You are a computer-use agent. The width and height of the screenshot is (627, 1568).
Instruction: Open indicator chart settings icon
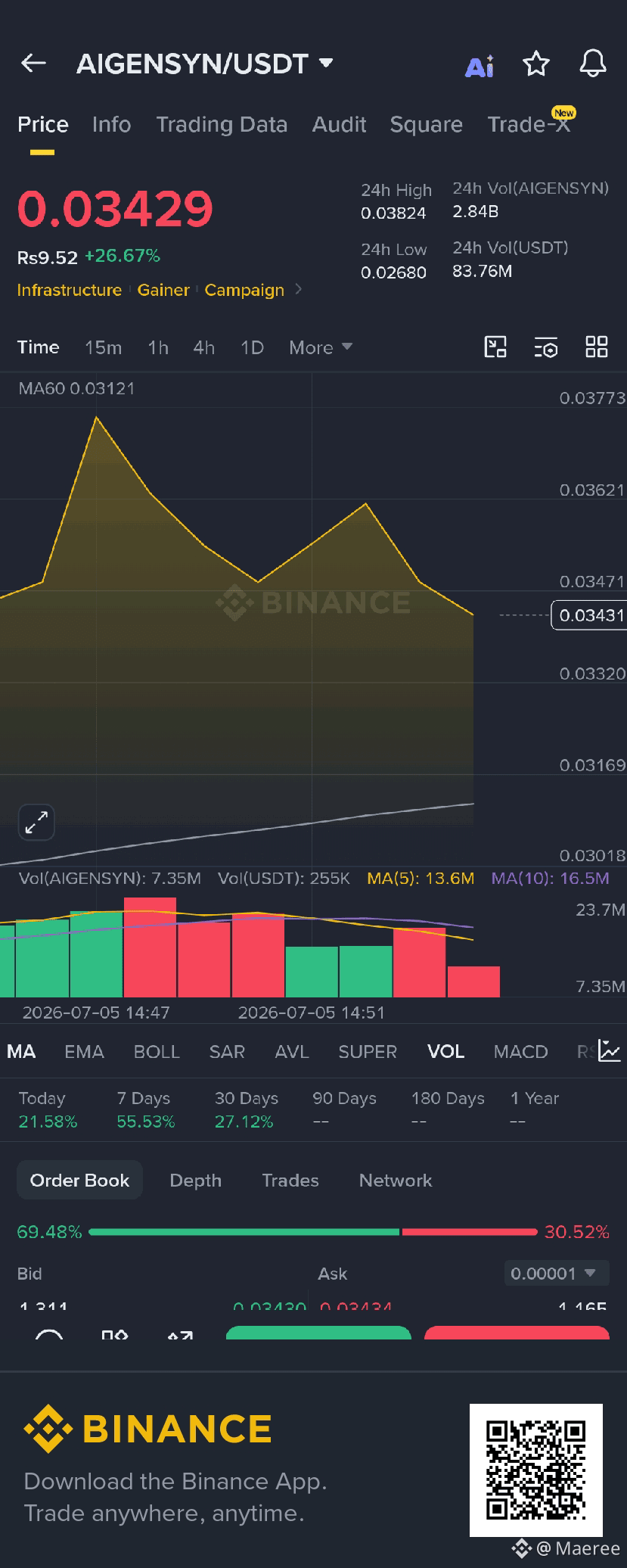610,1050
